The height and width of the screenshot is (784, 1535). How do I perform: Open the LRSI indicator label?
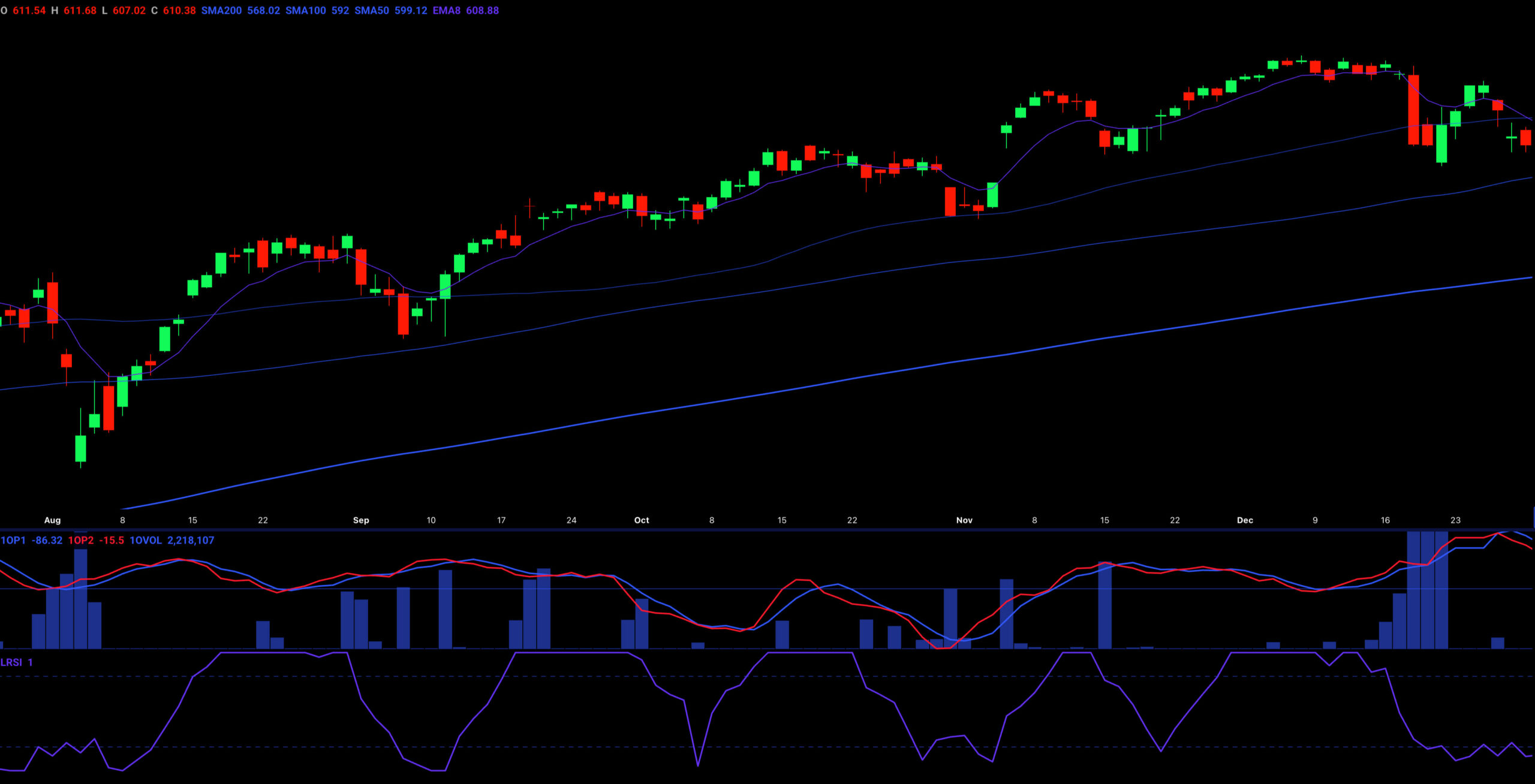click(11, 662)
